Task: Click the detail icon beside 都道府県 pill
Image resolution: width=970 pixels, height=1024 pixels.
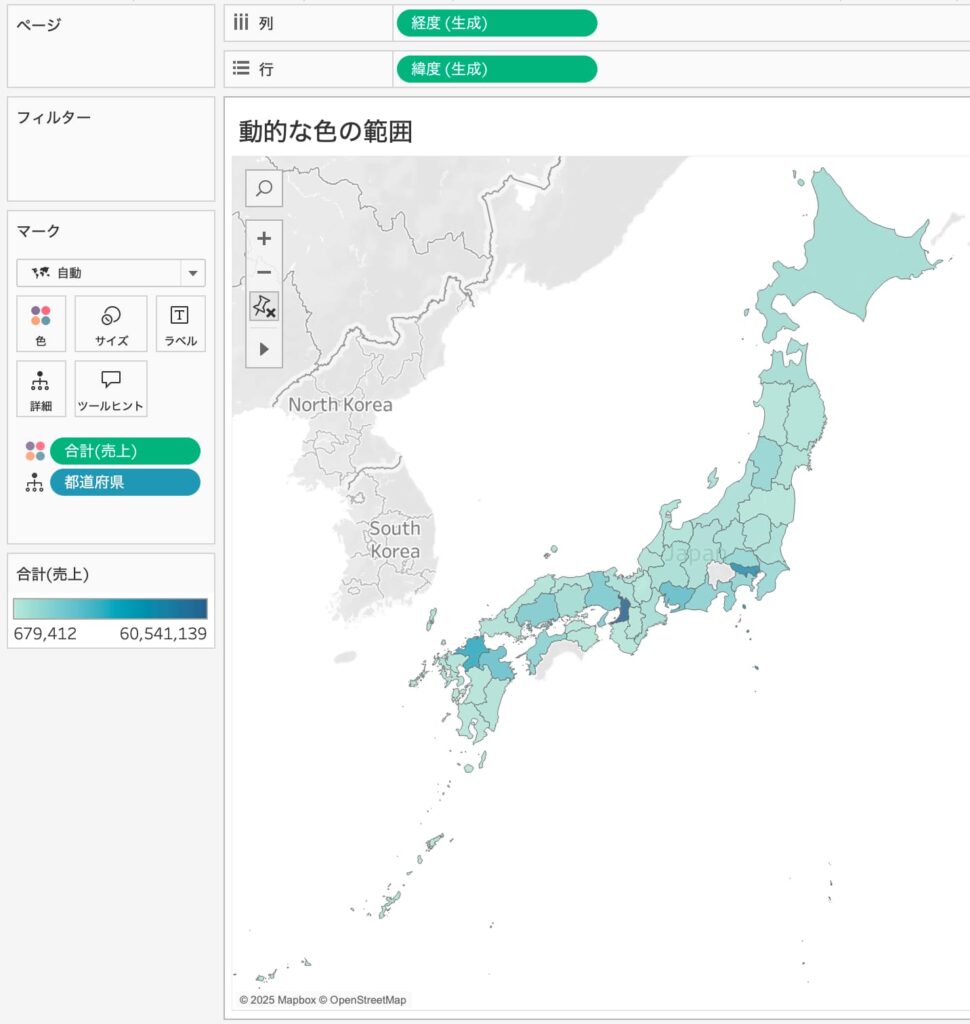Action: click(x=35, y=483)
